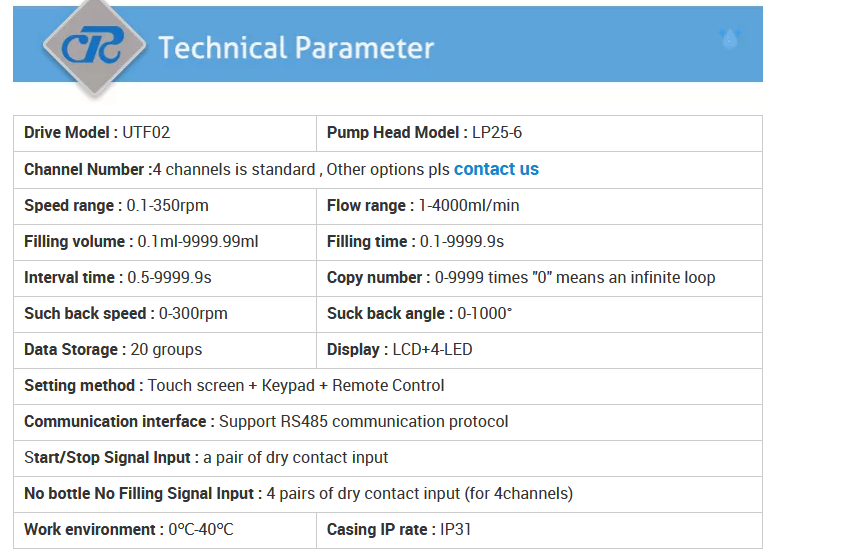This screenshot has height=558, width=848.
Task: Select the Filling volume cell
Action: pyautogui.click(x=165, y=242)
